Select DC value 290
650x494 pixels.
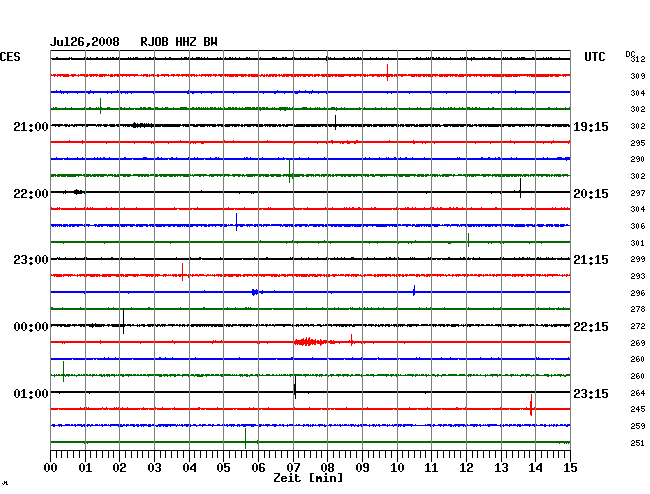click(x=638, y=159)
